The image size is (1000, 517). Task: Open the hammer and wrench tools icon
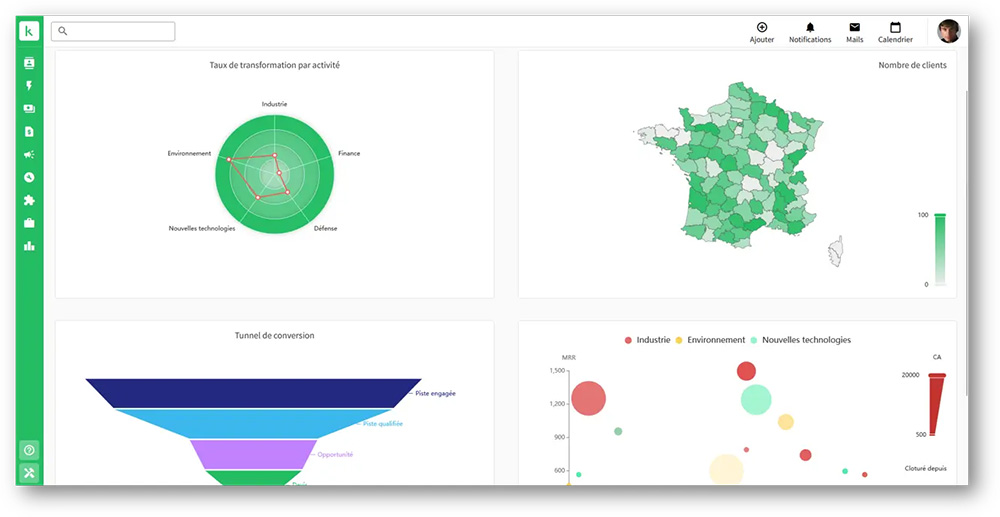[29, 473]
